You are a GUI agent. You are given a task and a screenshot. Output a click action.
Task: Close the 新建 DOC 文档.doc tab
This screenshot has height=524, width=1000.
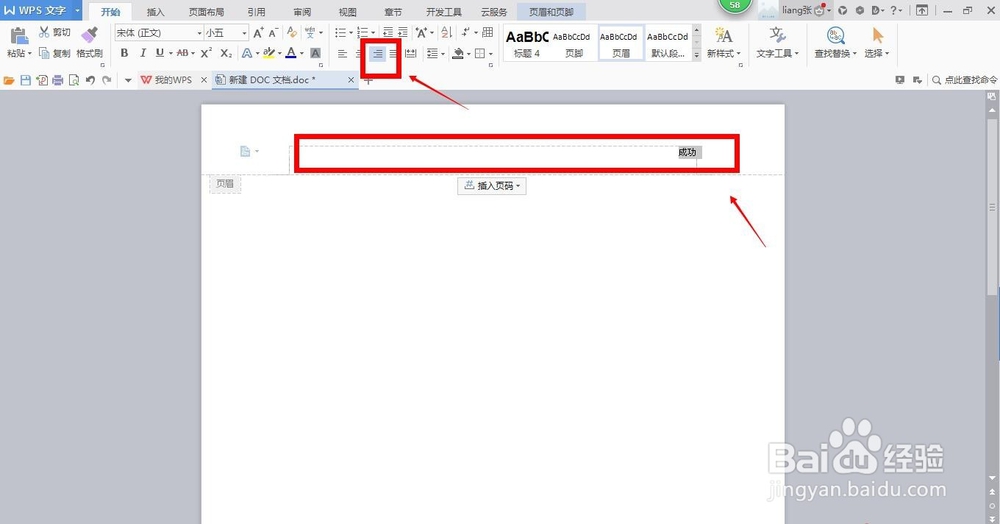point(351,80)
